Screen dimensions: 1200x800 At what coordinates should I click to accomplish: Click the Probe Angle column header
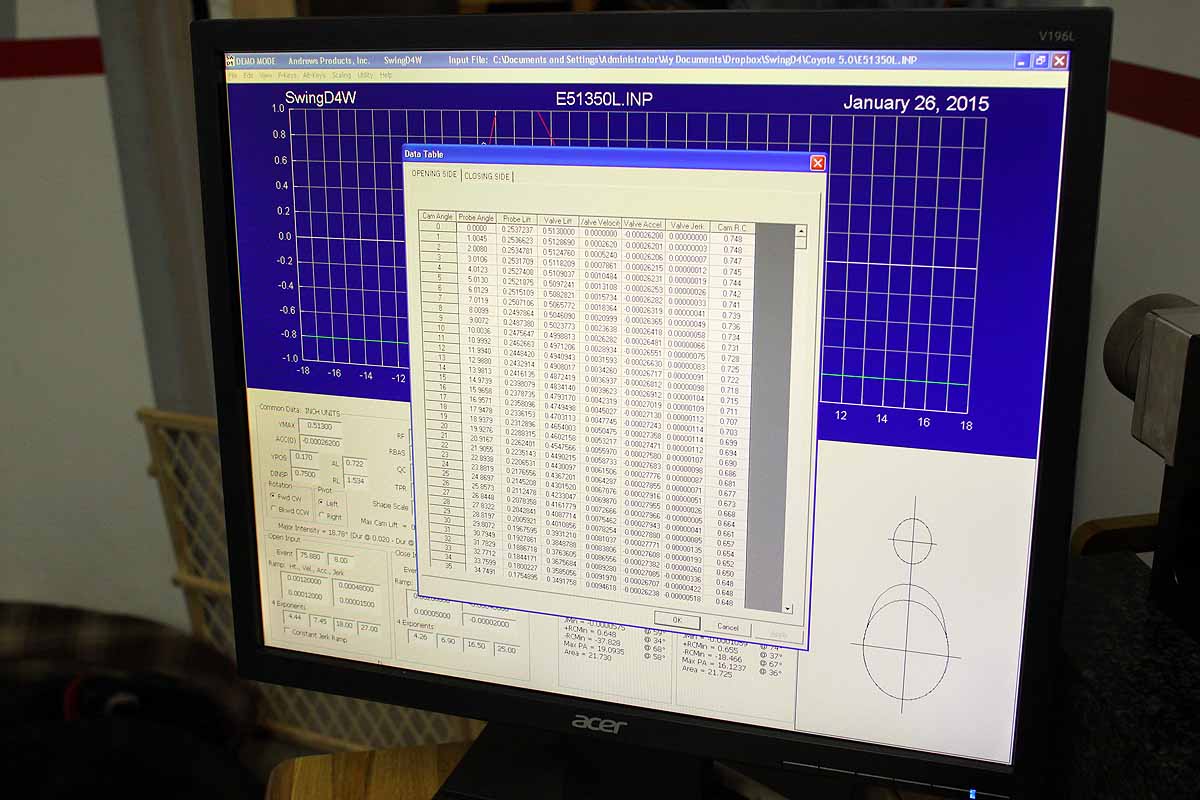pyautogui.click(x=477, y=217)
